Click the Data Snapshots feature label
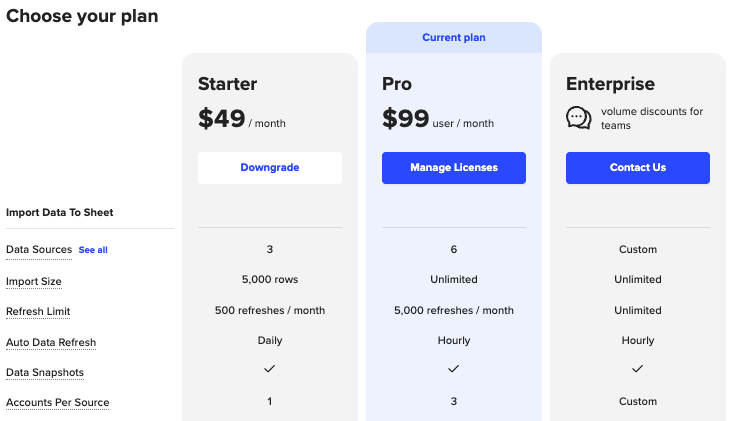The image size is (731, 421). 45,372
